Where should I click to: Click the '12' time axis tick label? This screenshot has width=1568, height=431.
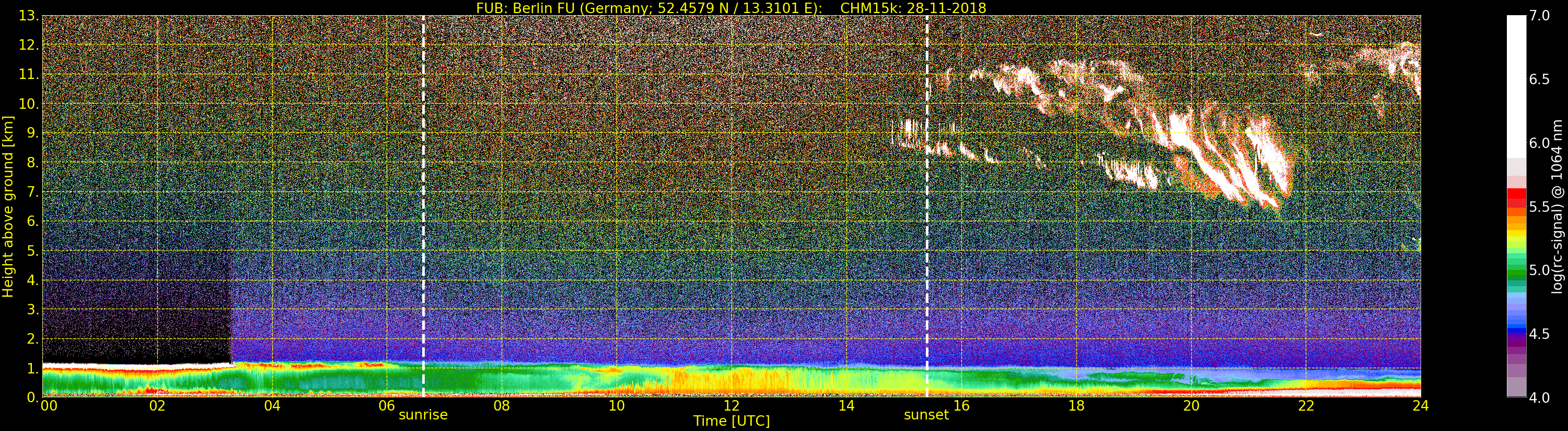point(731,406)
